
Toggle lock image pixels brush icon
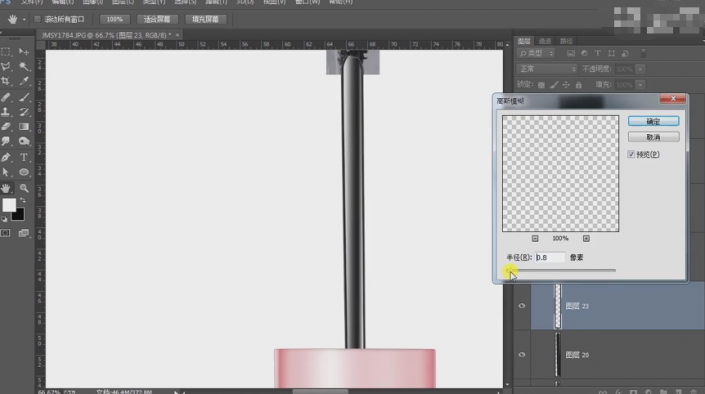[554, 85]
